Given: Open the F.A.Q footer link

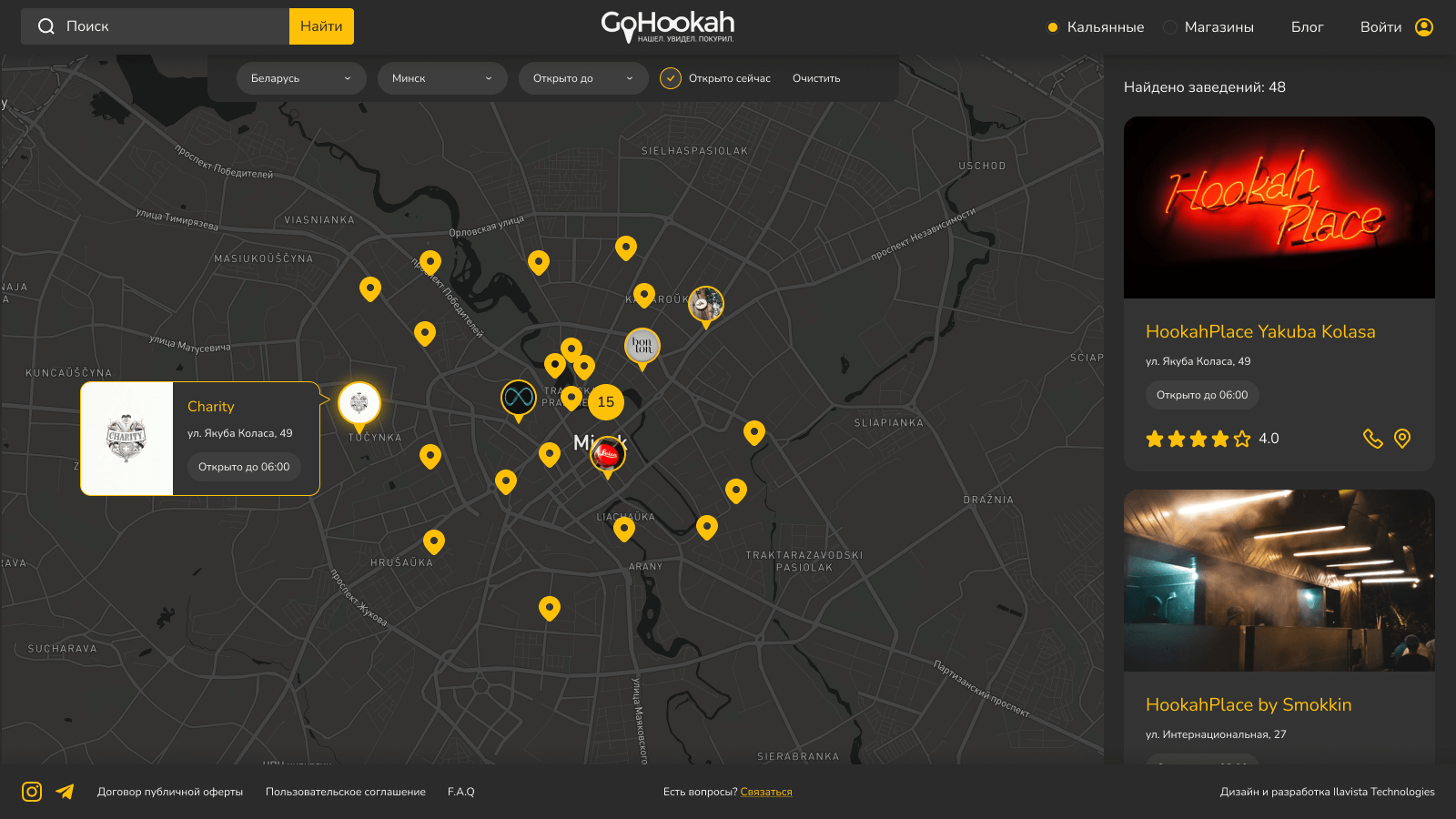Looking at the screenshot, I should coord(461,792).
